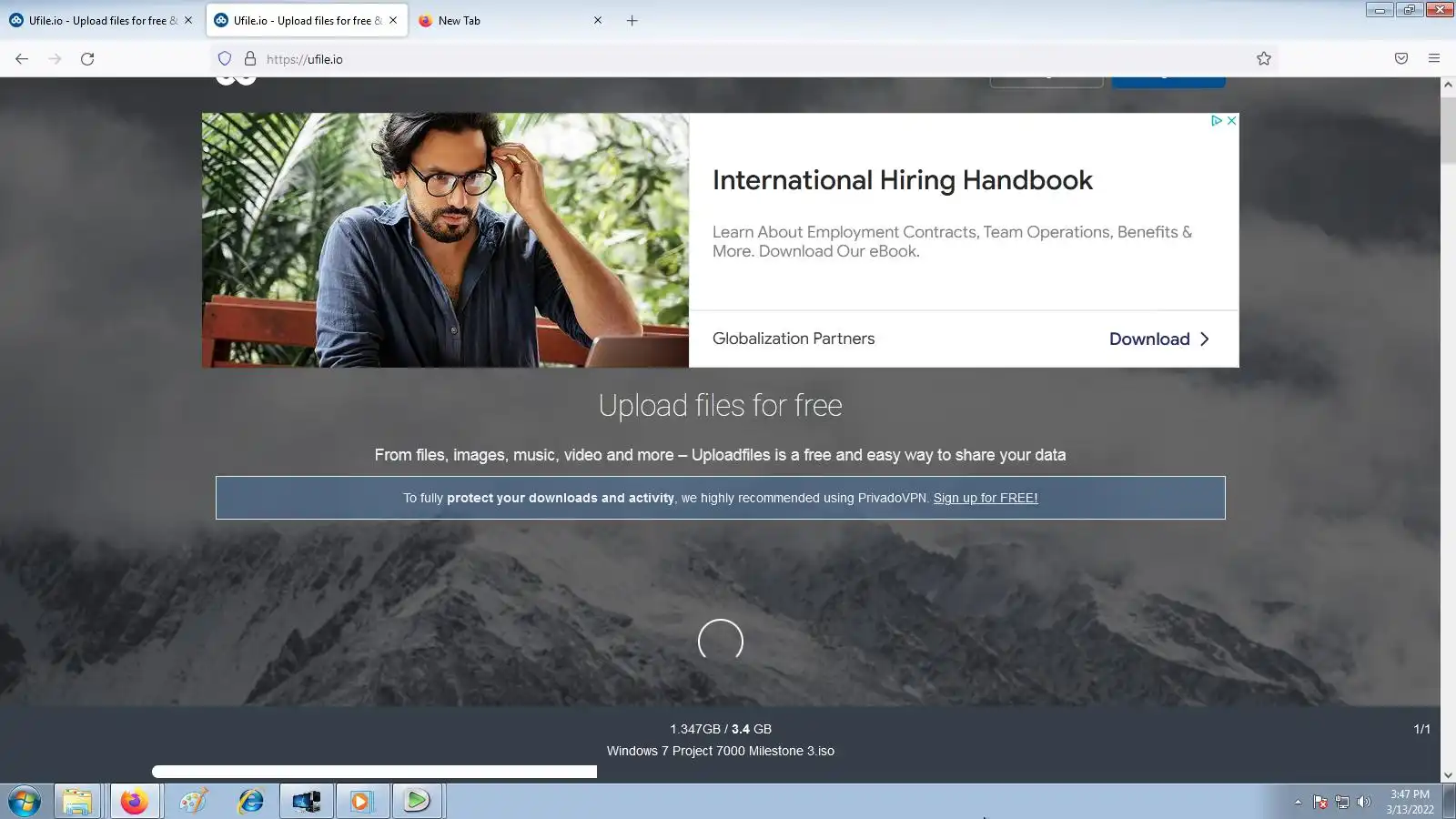
Task: Click the Show desktop button
Action: pyautogui.click(x=1449, y=802)
